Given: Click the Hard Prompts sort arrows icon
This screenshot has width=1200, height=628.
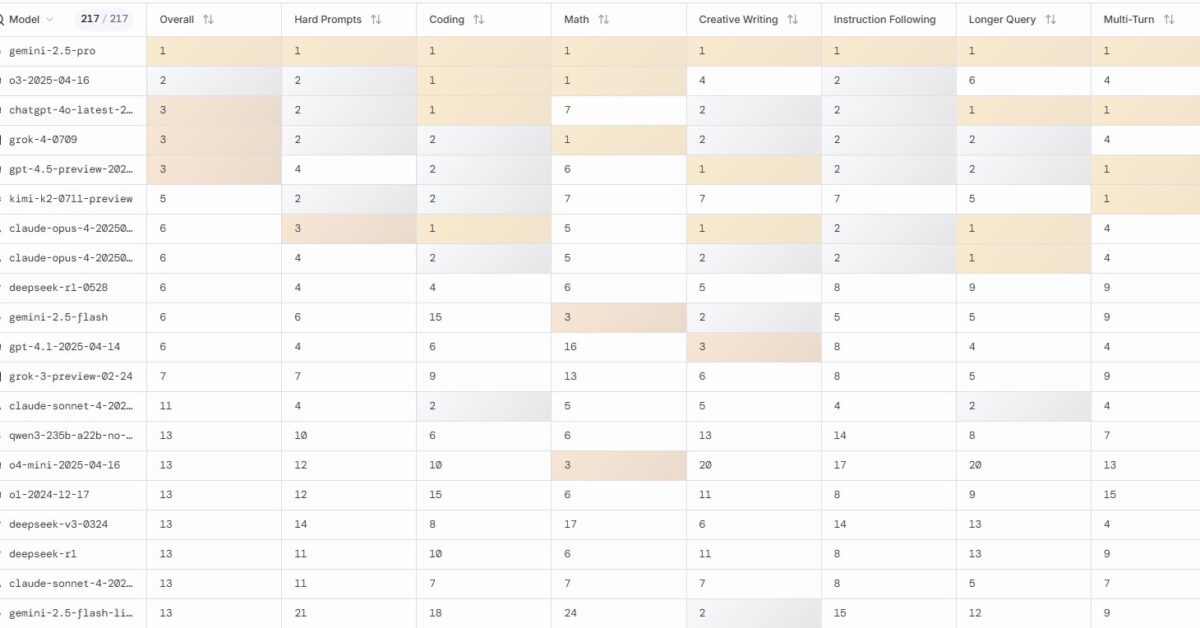Looking at the screenshot, I should tap(376, 19).
